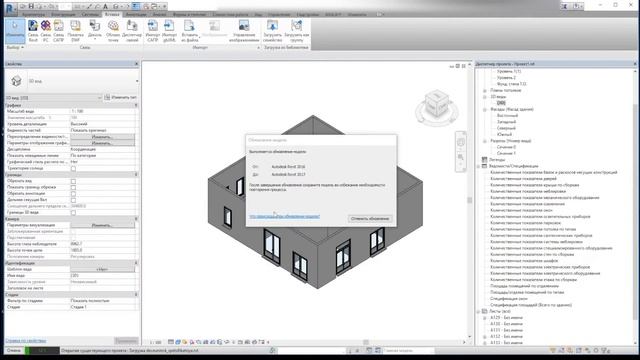This screenshot has height=360, width=640.
Task: Switch to the Аннотации ribbon tab
Action: pyautogui.click(x=136, y=14)
